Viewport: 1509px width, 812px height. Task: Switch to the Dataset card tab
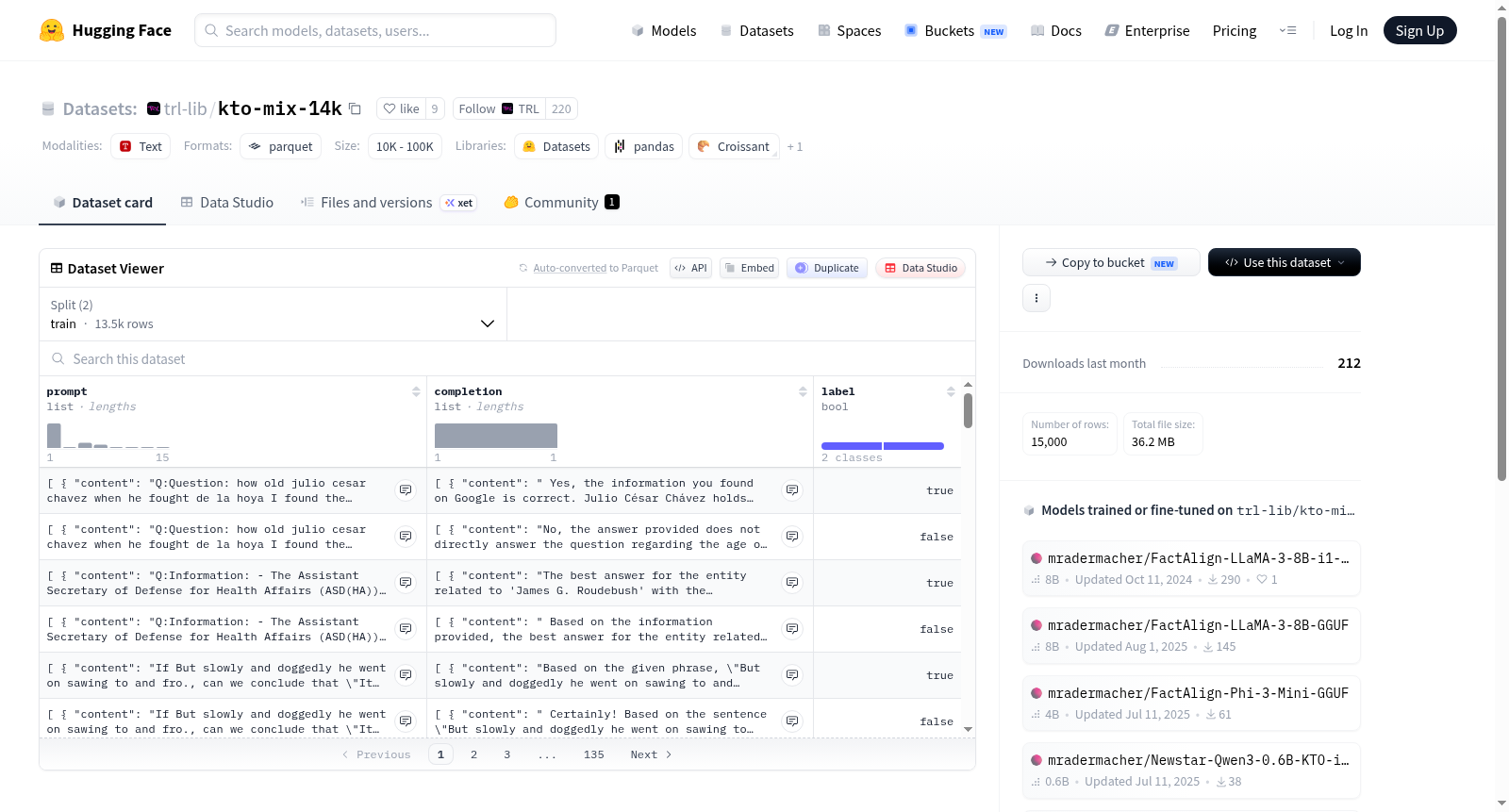point(103,203)
